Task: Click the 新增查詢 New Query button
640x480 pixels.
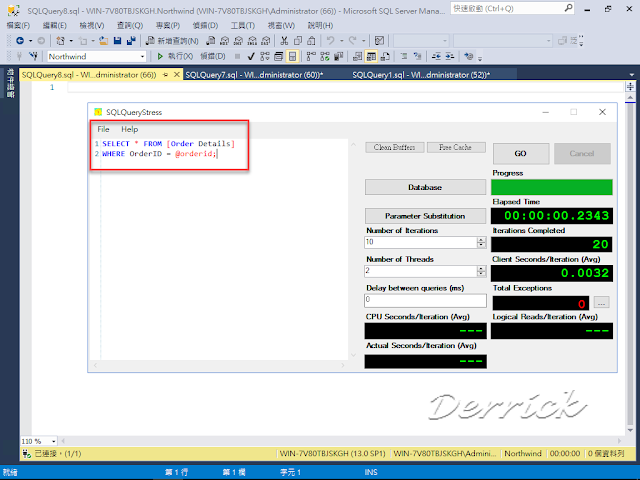Action: tap(172, 40)
